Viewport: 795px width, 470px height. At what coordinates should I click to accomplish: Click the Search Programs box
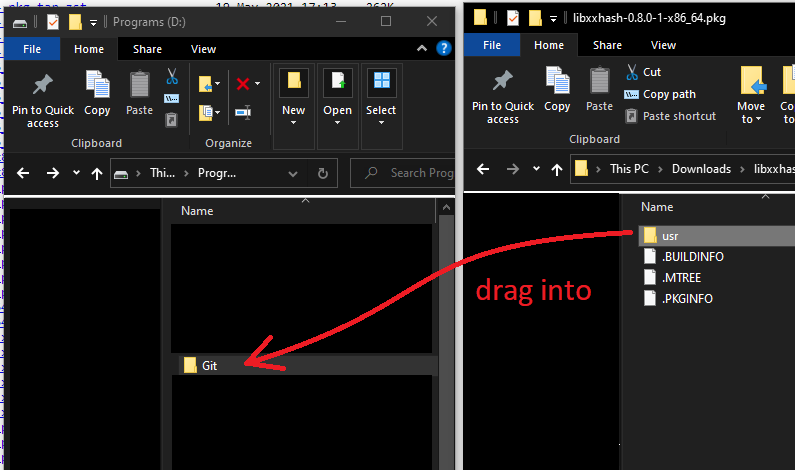click(403, 173)
